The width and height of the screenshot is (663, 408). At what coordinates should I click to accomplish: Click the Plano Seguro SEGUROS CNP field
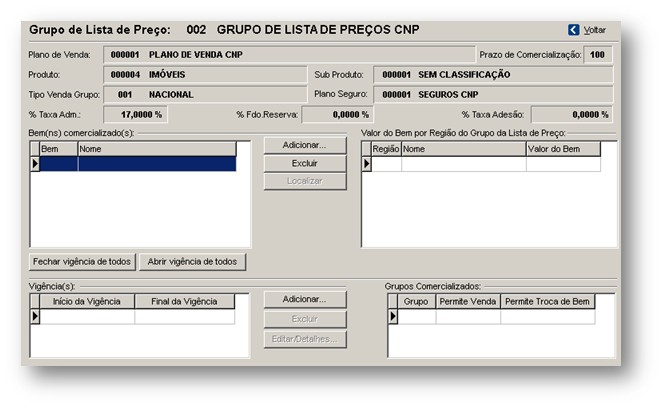click(493, 94)
